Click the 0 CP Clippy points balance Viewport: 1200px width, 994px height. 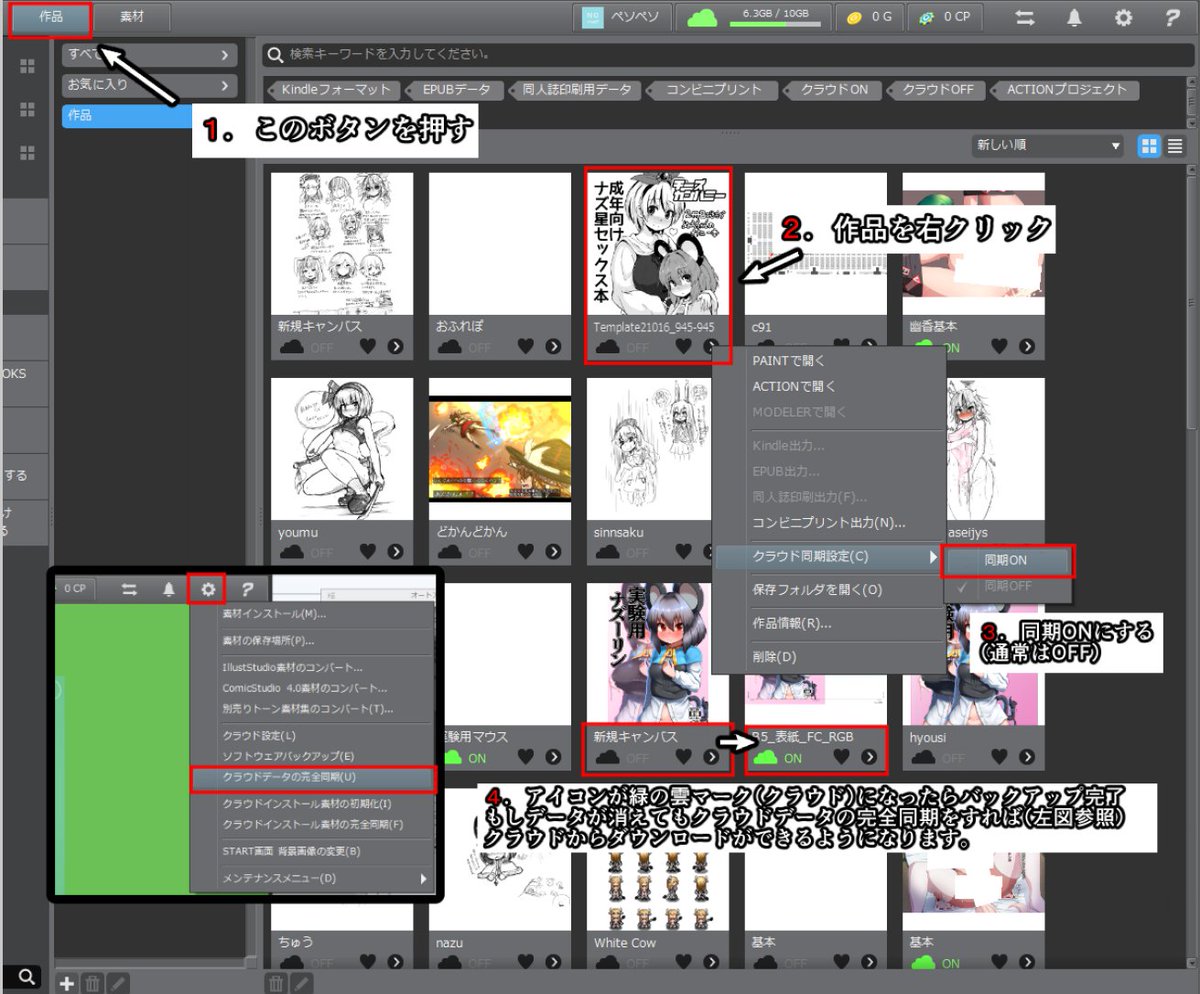pos(945,17)
